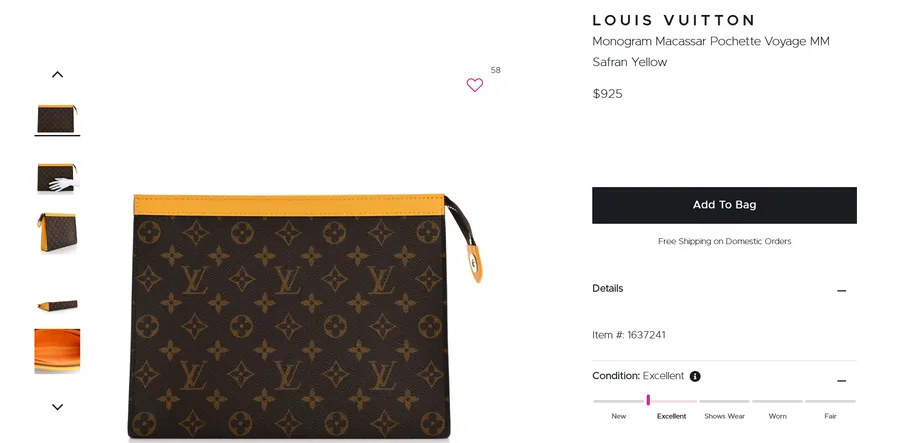Click the Shows Wear condition segment
Image resolution: width=900 pixels, height=443 pixels.
tap(724, 401)
